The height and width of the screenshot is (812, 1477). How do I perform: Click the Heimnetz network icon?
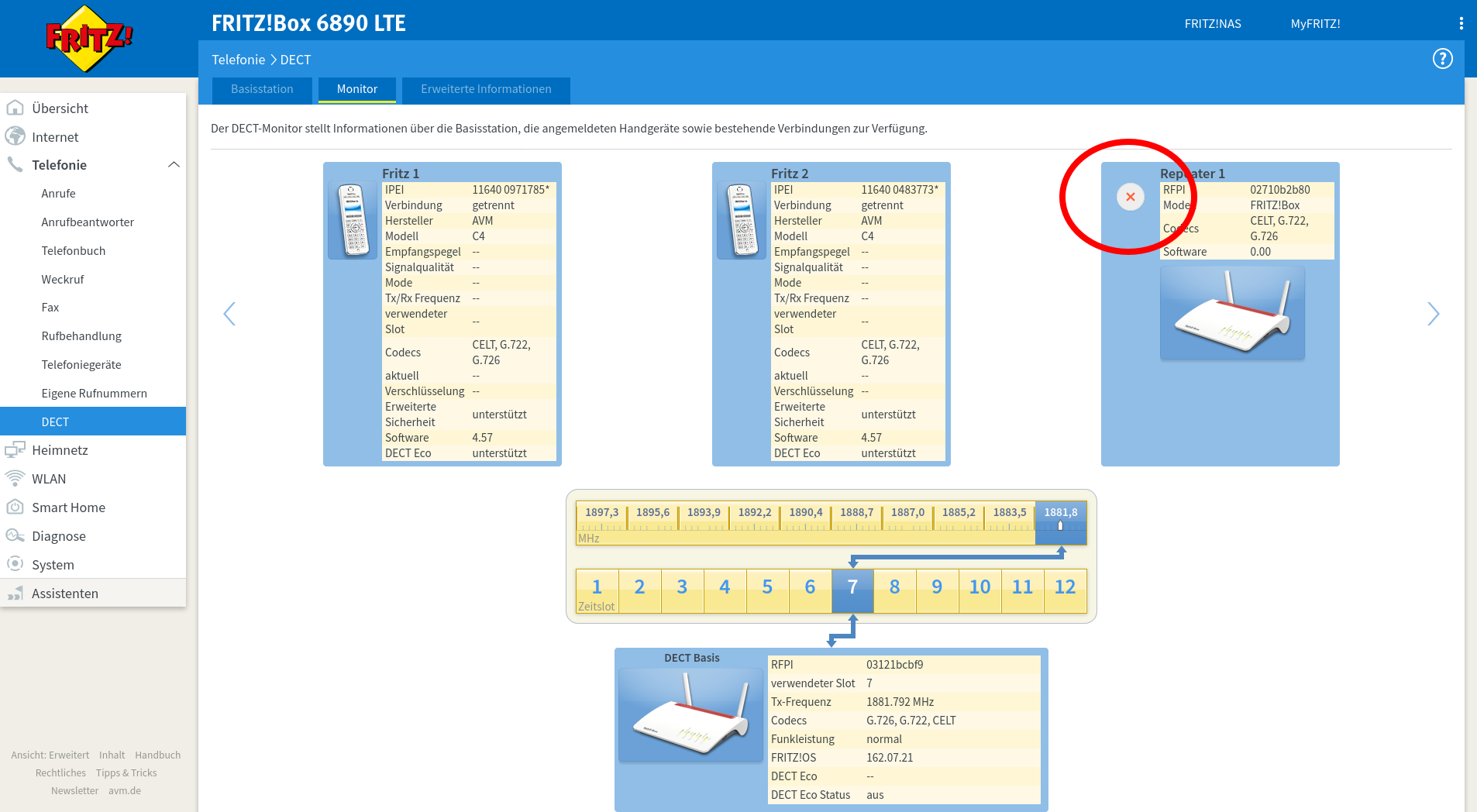click(15, 449)
